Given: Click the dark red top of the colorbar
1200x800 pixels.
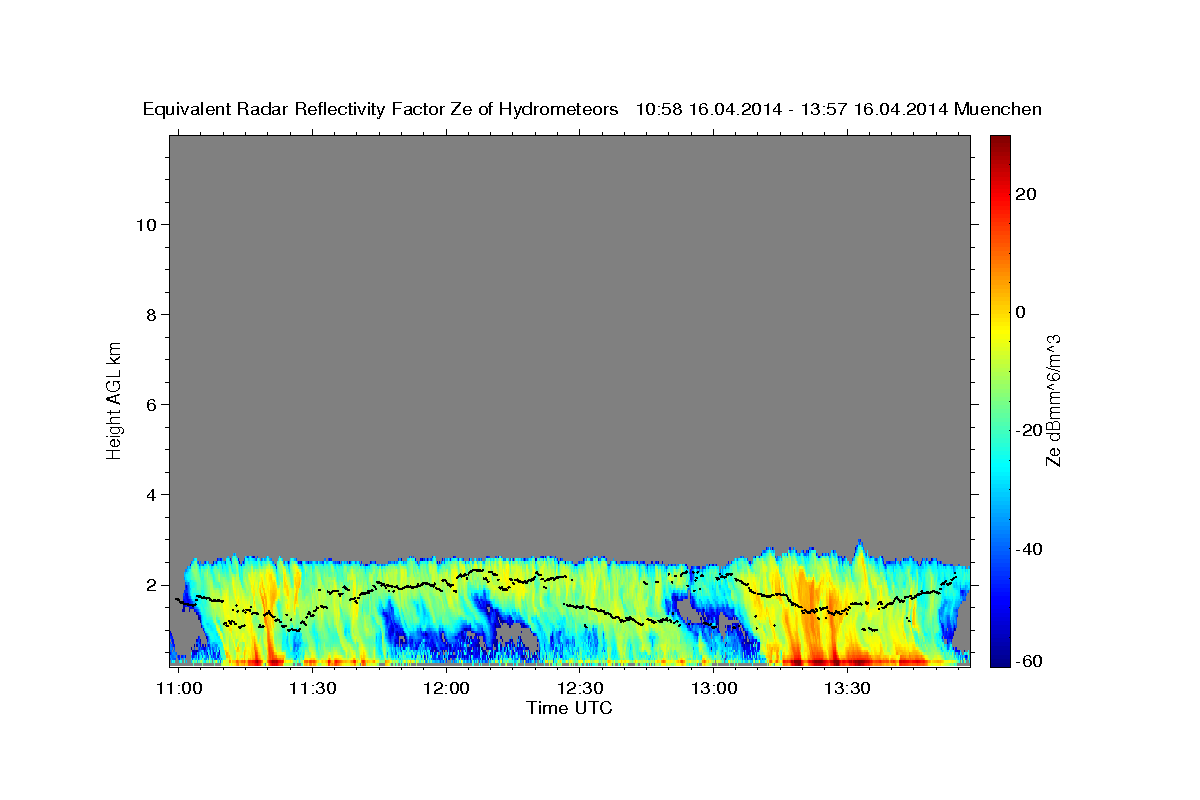Looking at the screenshot, I should coord(999,143).
